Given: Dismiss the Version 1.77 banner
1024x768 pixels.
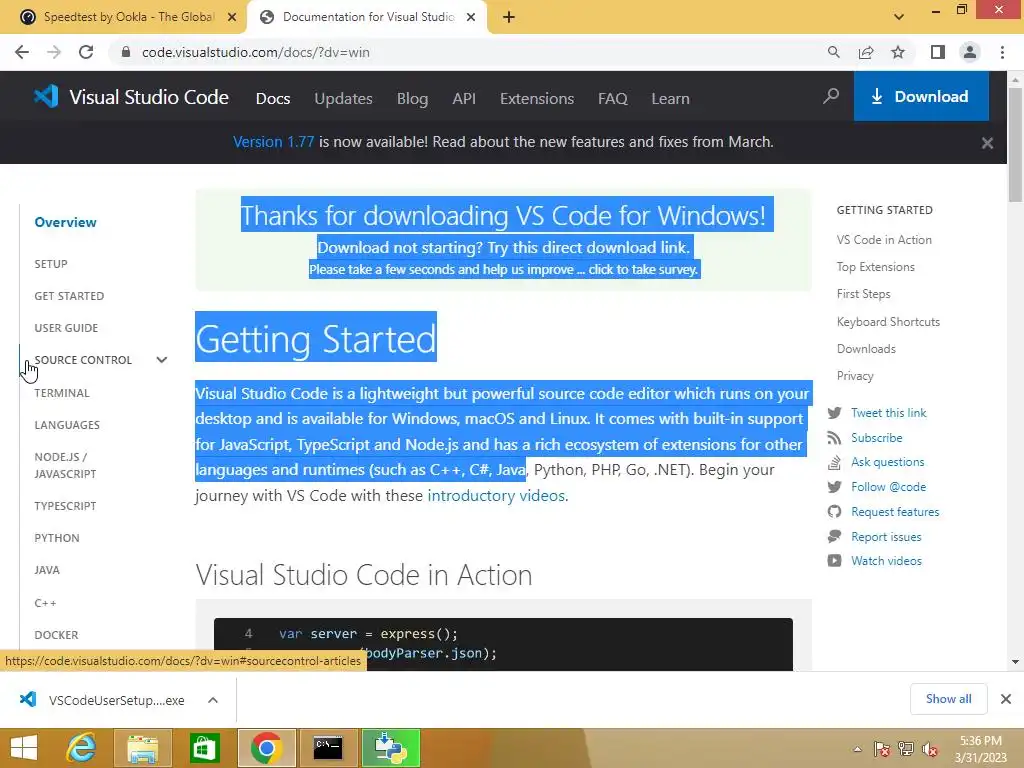Looking at the screenshot, I should coord(987,143).
